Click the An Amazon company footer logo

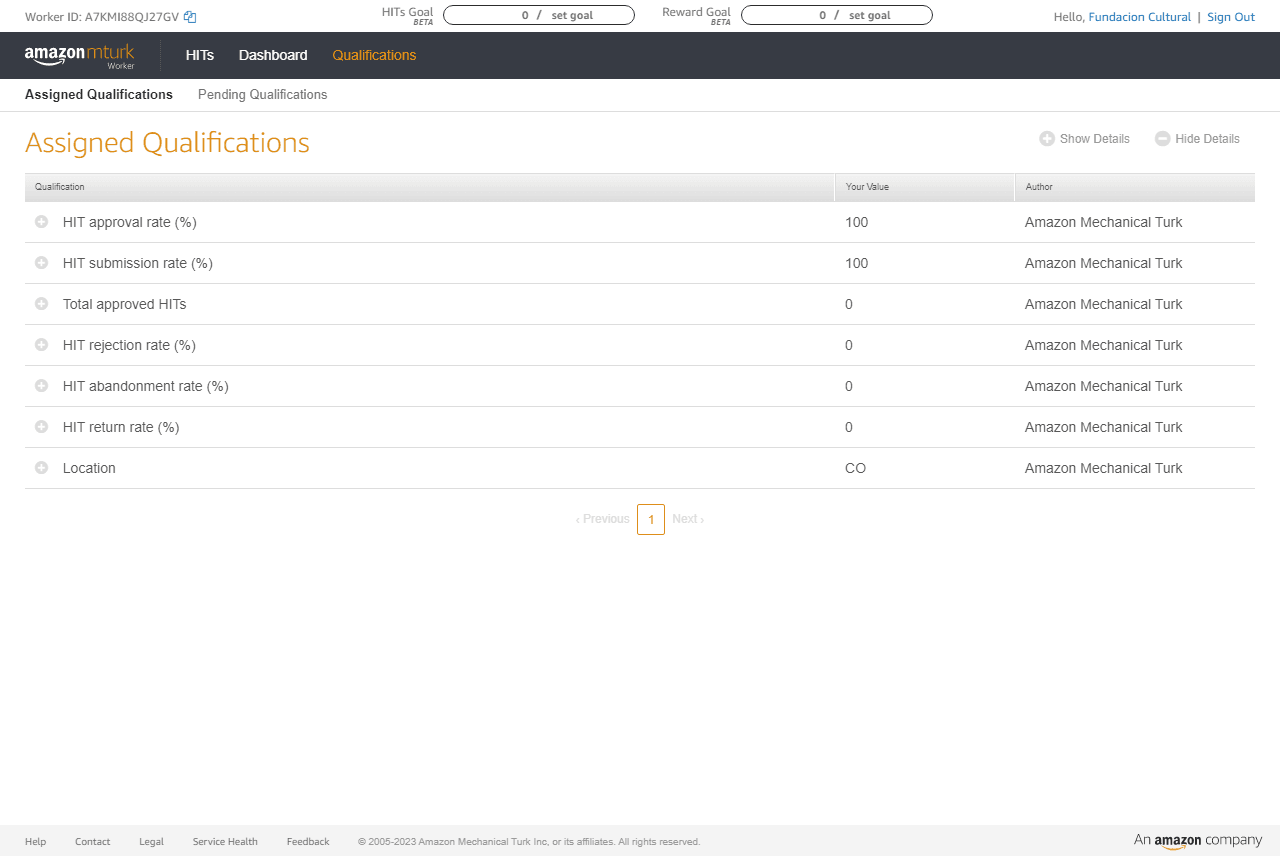pos(1198,841)
